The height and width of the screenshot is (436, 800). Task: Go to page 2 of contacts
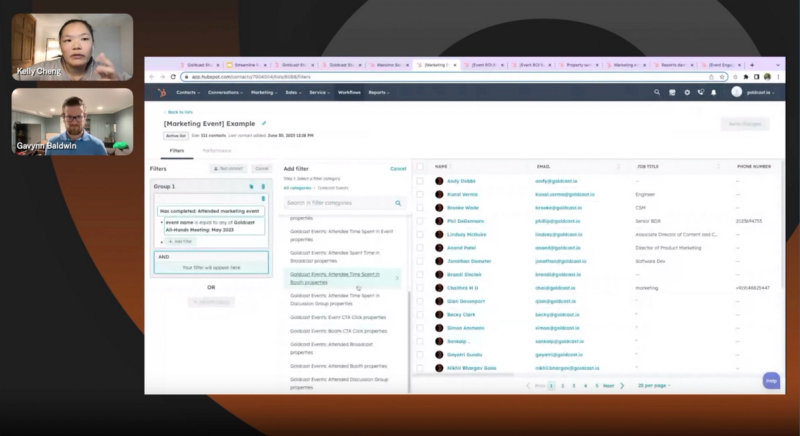coord(563,385)
